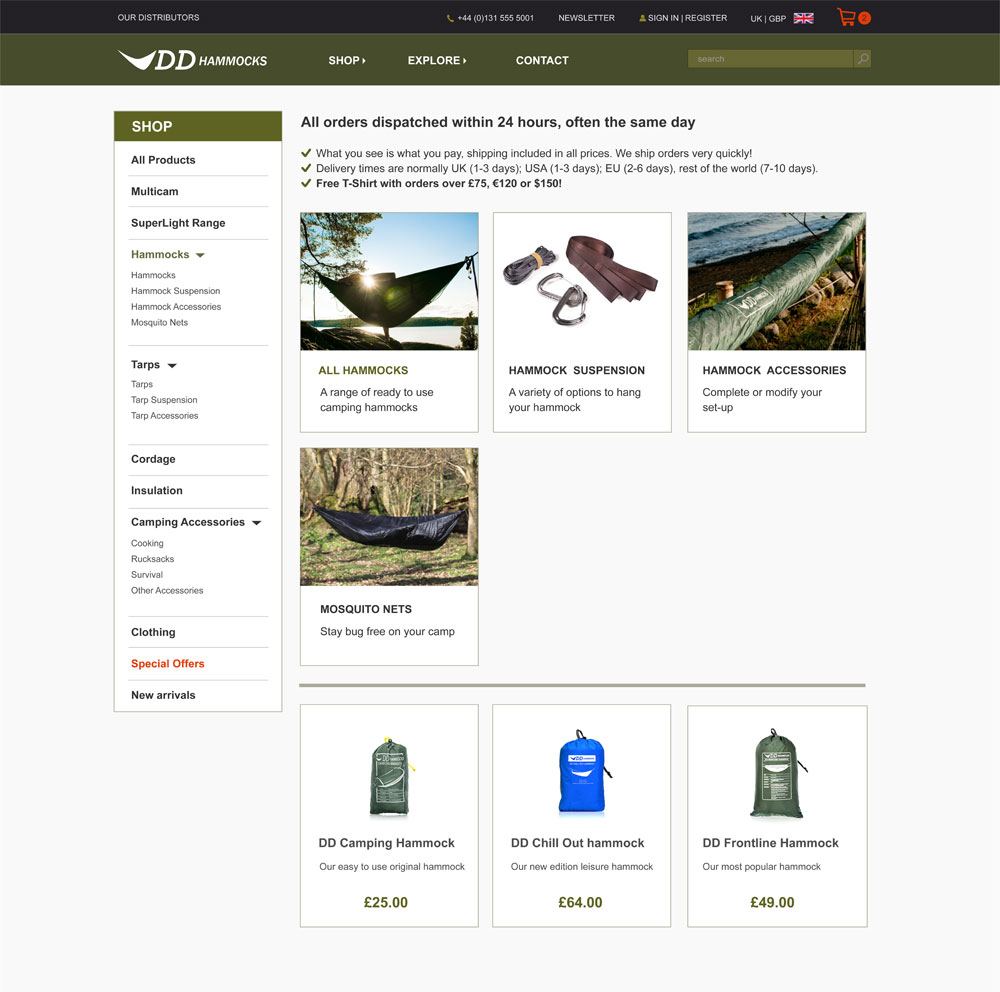Open the Newsletter link
1000x992 pixels.
pos(586,18)
